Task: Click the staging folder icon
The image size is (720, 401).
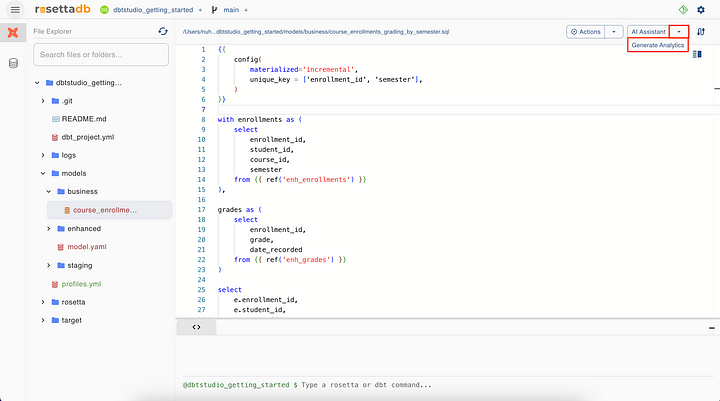Action: [61, 265]
